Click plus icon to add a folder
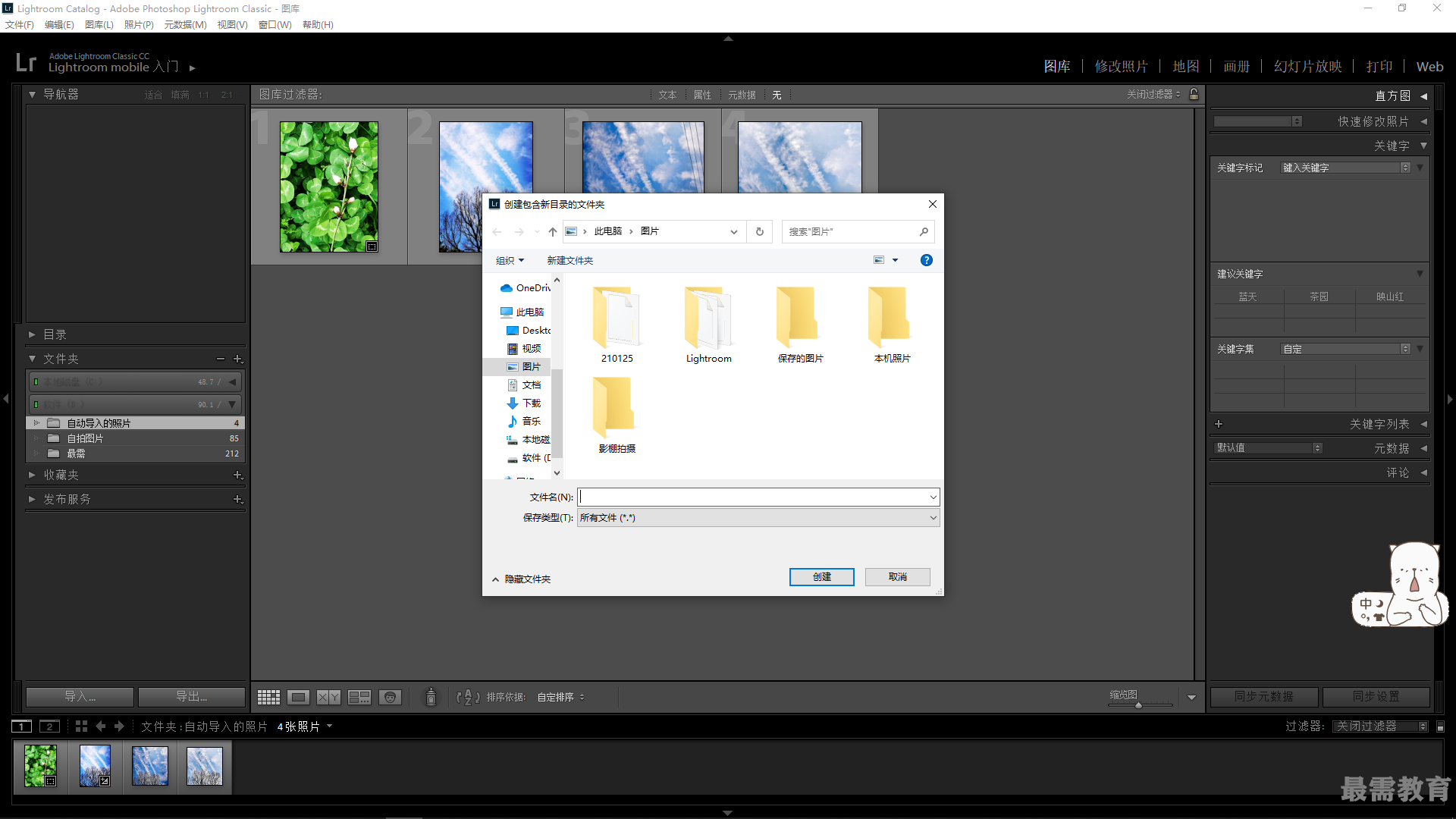The height and width of the screenshot is (819, 1456). click(237, 359)
